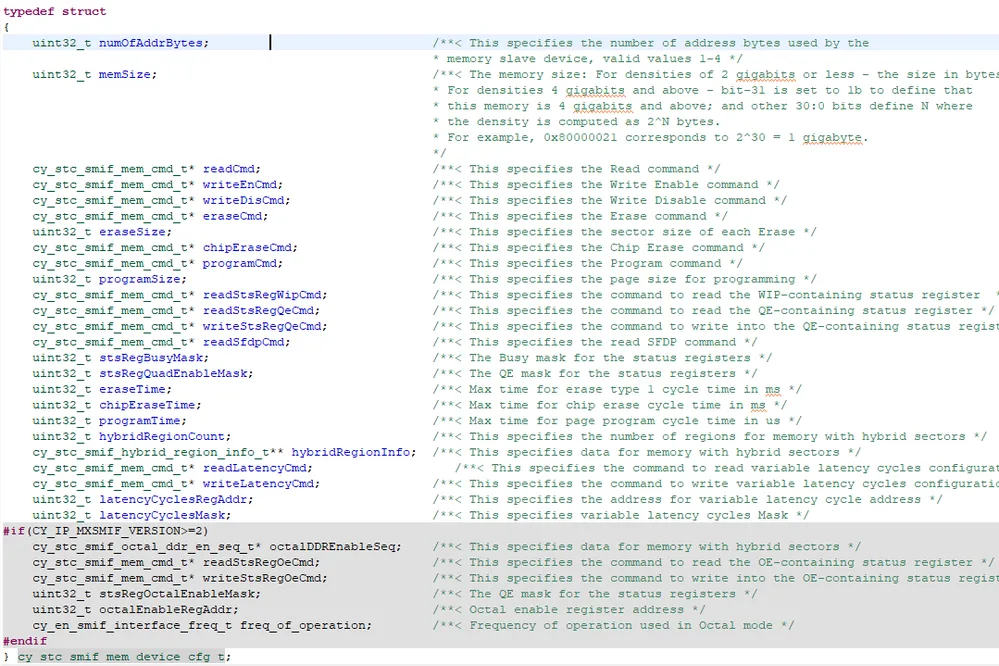
Task: Click the readSfdpCmd member
Action: 243,342
